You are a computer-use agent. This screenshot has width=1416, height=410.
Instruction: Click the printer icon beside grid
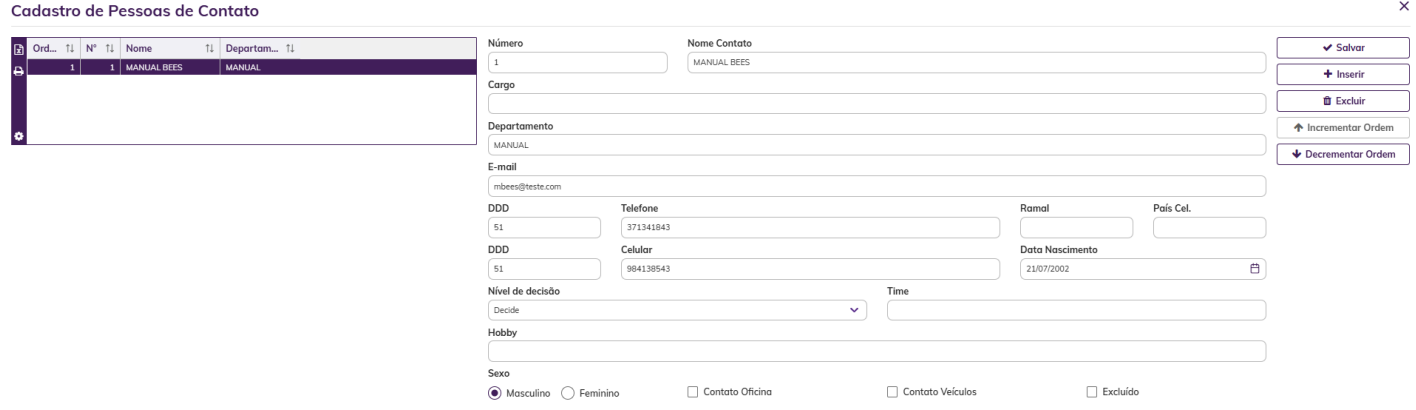pyautogui.click(x=17, y=70)
